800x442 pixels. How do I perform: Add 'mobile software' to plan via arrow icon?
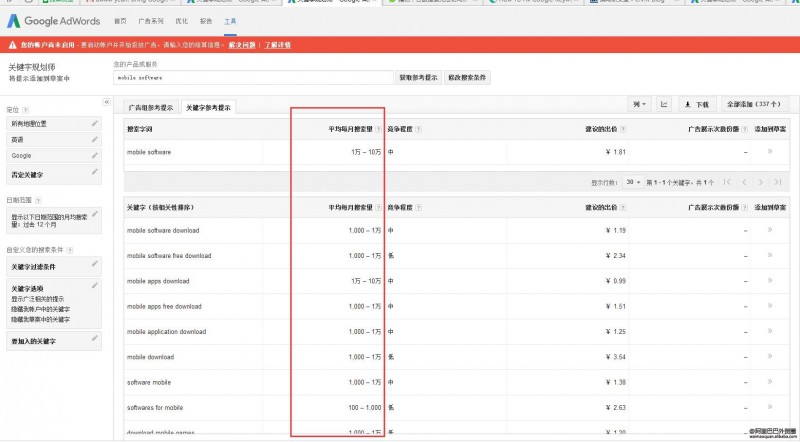[769, 152]
